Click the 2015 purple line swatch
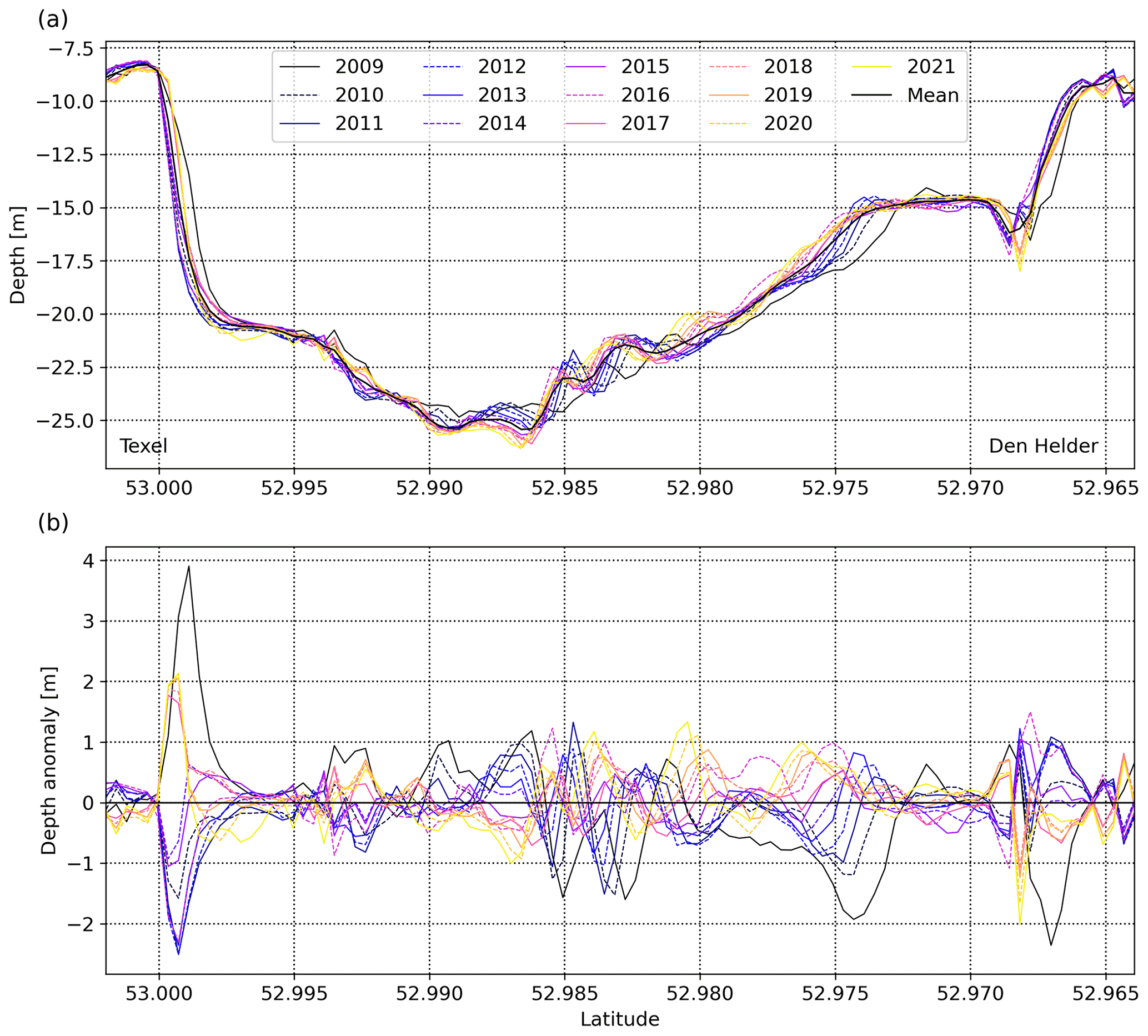This screenshot has width=1148, height=1036. click(586, 67)
